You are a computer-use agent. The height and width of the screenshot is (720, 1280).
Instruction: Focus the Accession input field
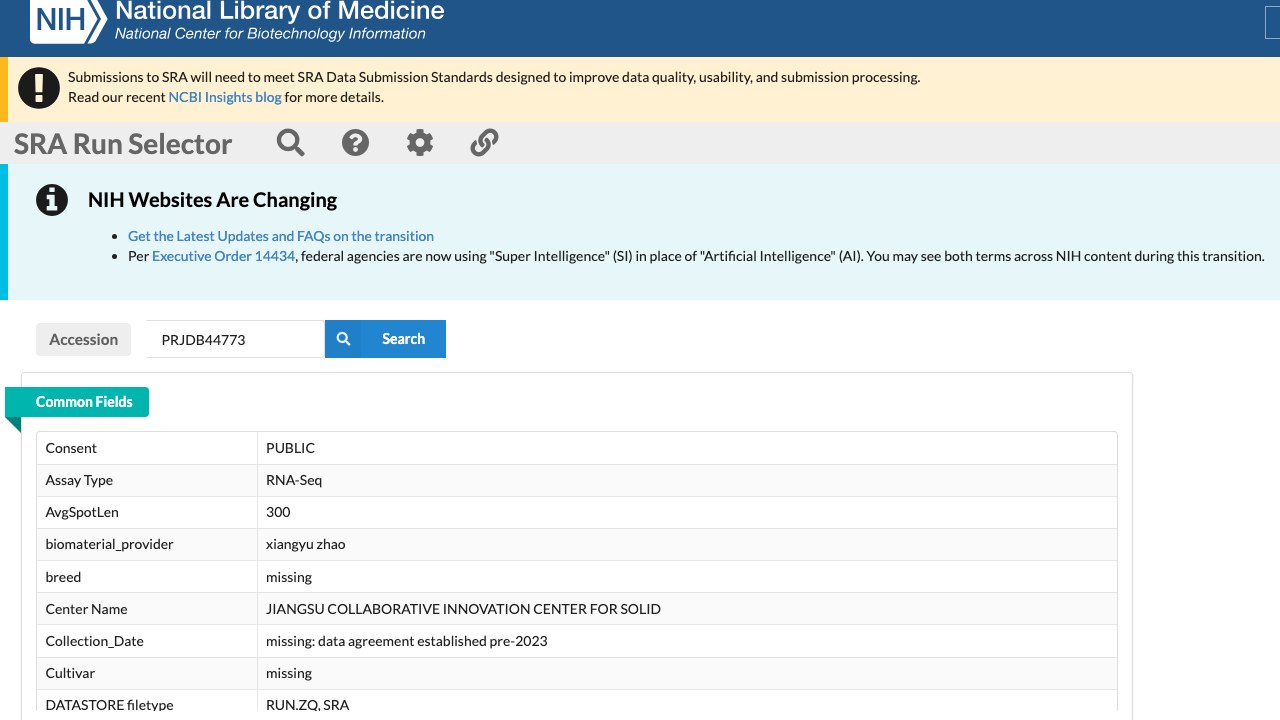tap(235, 339)
